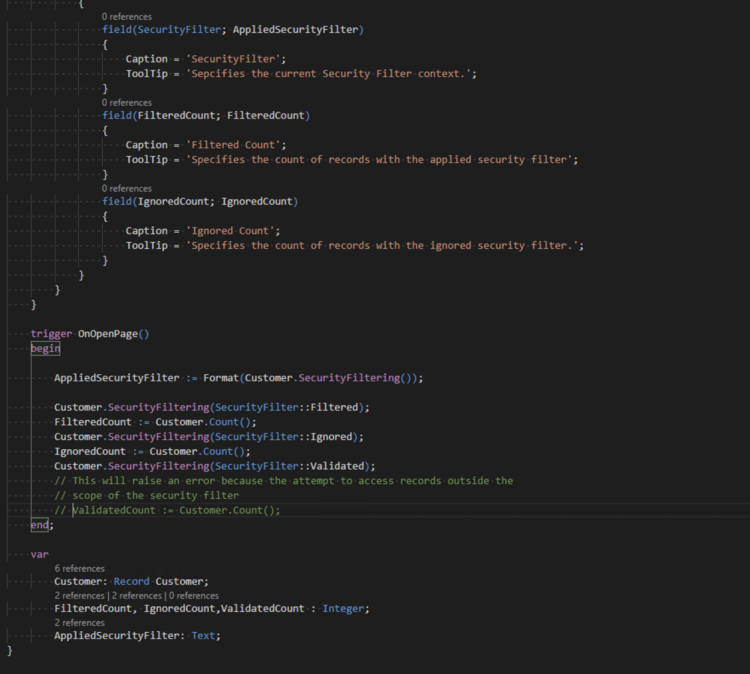The image size is (750, 674).
Task: Click 0 references lens above IgnoredCount field
Action: 126,188
